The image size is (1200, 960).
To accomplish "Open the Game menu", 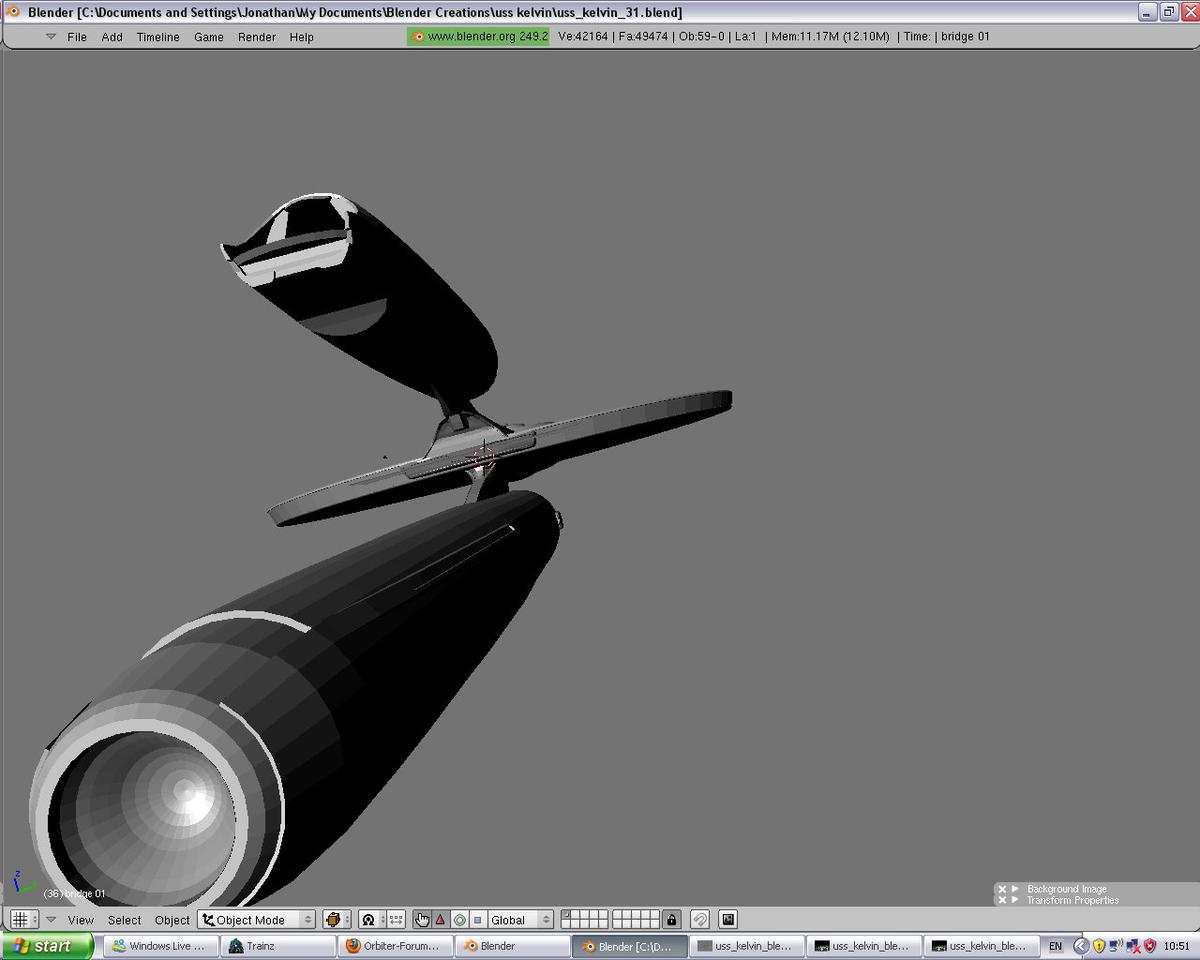I will 208,37.
